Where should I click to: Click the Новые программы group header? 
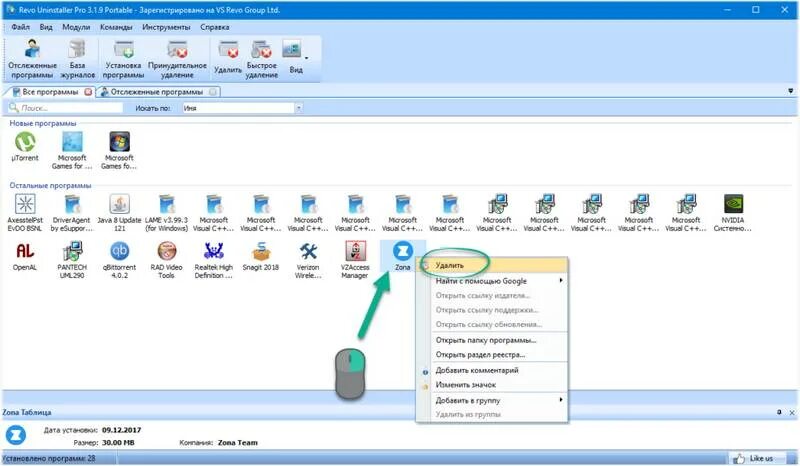pos(43,123)
